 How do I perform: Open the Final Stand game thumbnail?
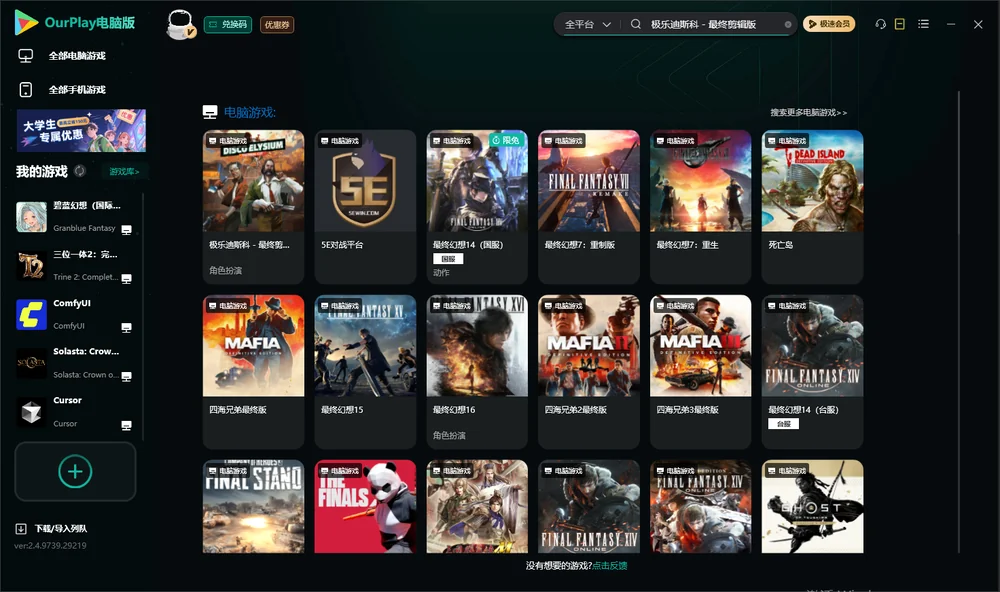point(253,507)
